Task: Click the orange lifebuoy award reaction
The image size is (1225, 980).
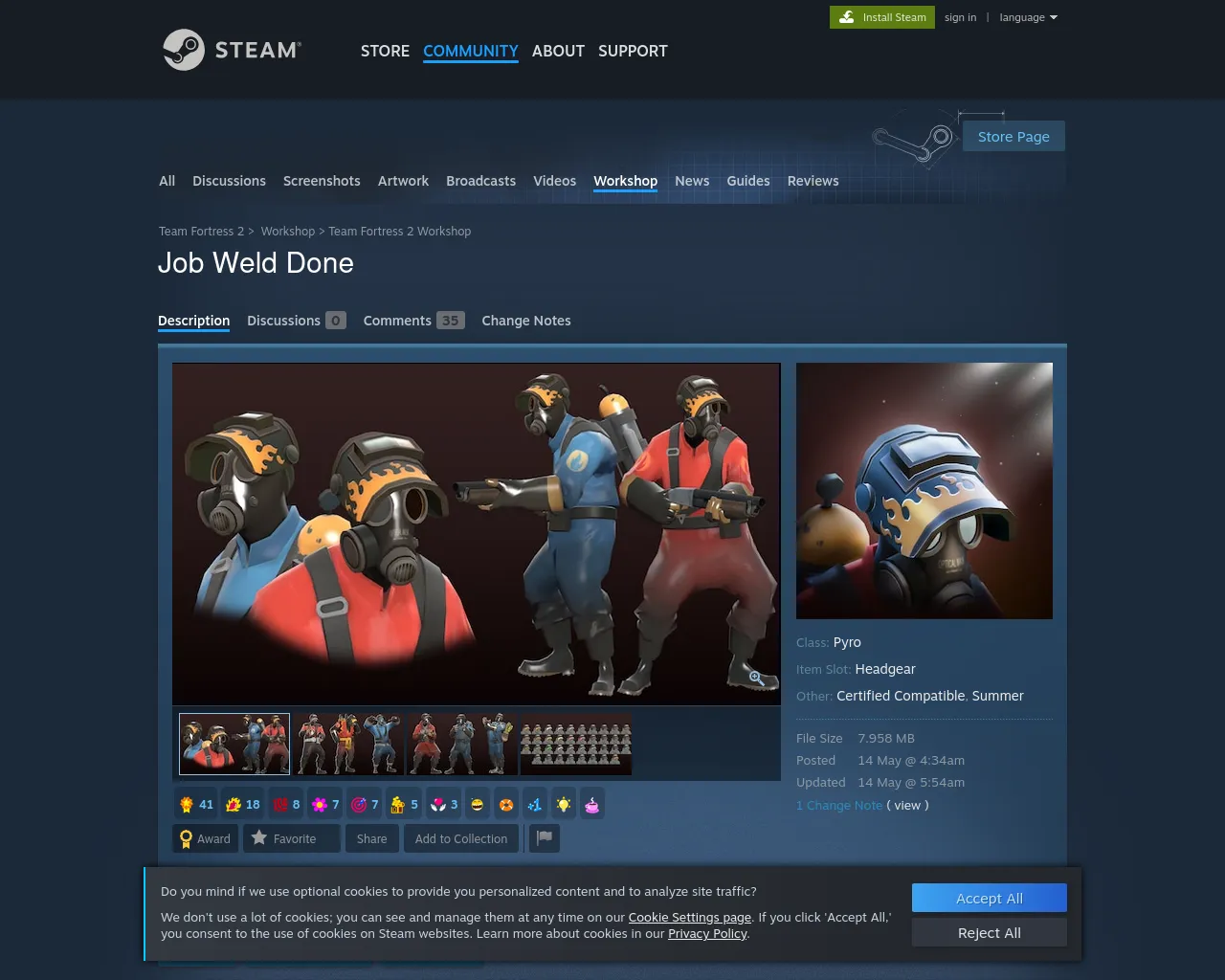Action: coord(506,805)
